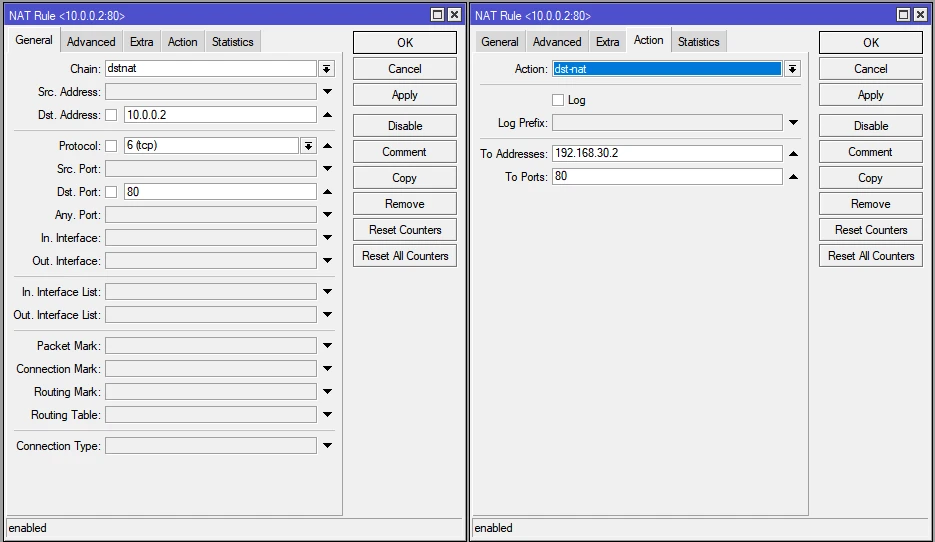Screen dimensions: 935x542
Task: Reset Counters in left window
Action: click(x=405, y=230)
